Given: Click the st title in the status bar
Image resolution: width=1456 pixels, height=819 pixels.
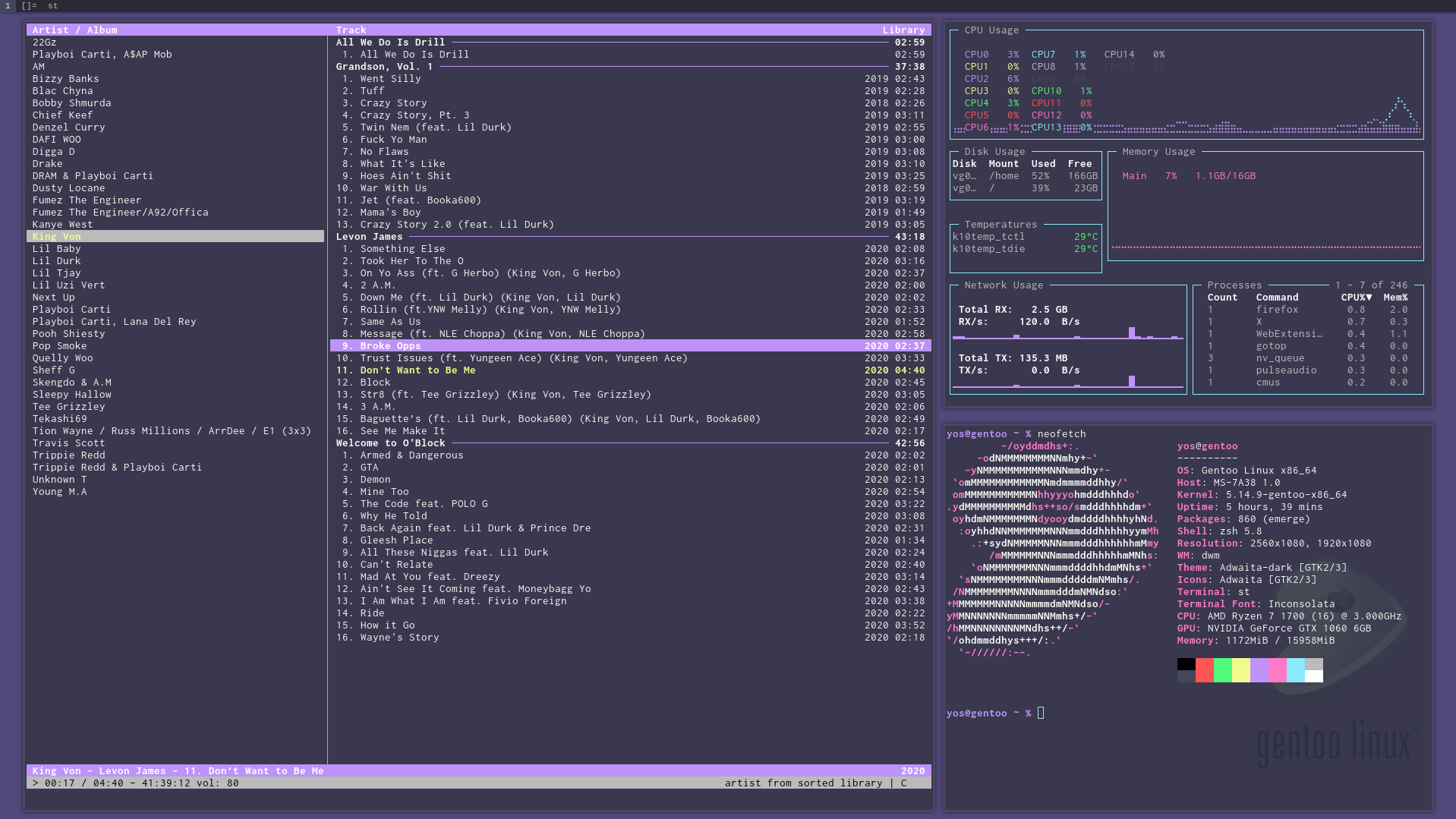Looking at the screenshot, I should 52,5.
